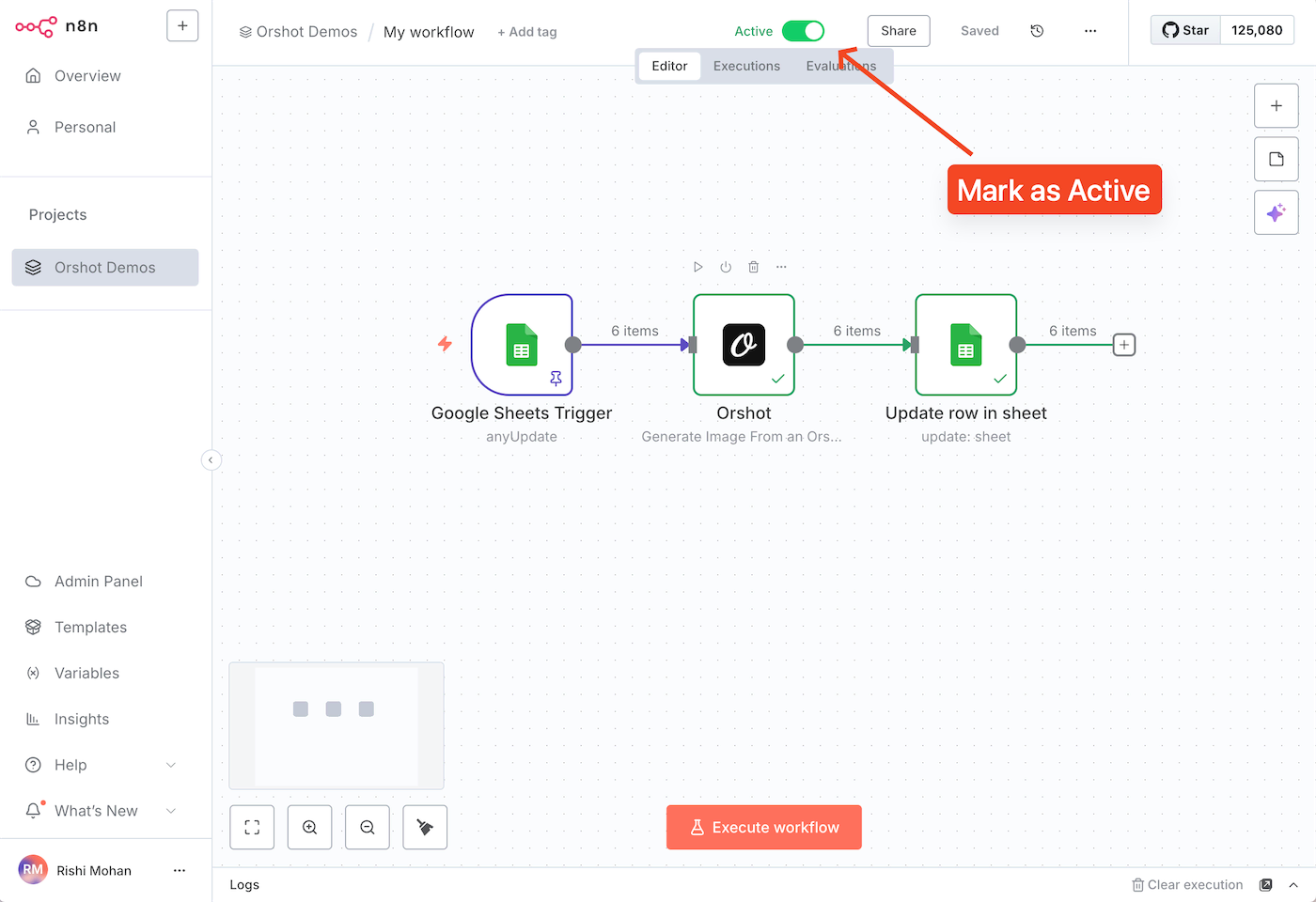Viewport: 1316px width, 902px height.
Task: Open the AI assistant sparkle button
Action: tap(1277, 212)
